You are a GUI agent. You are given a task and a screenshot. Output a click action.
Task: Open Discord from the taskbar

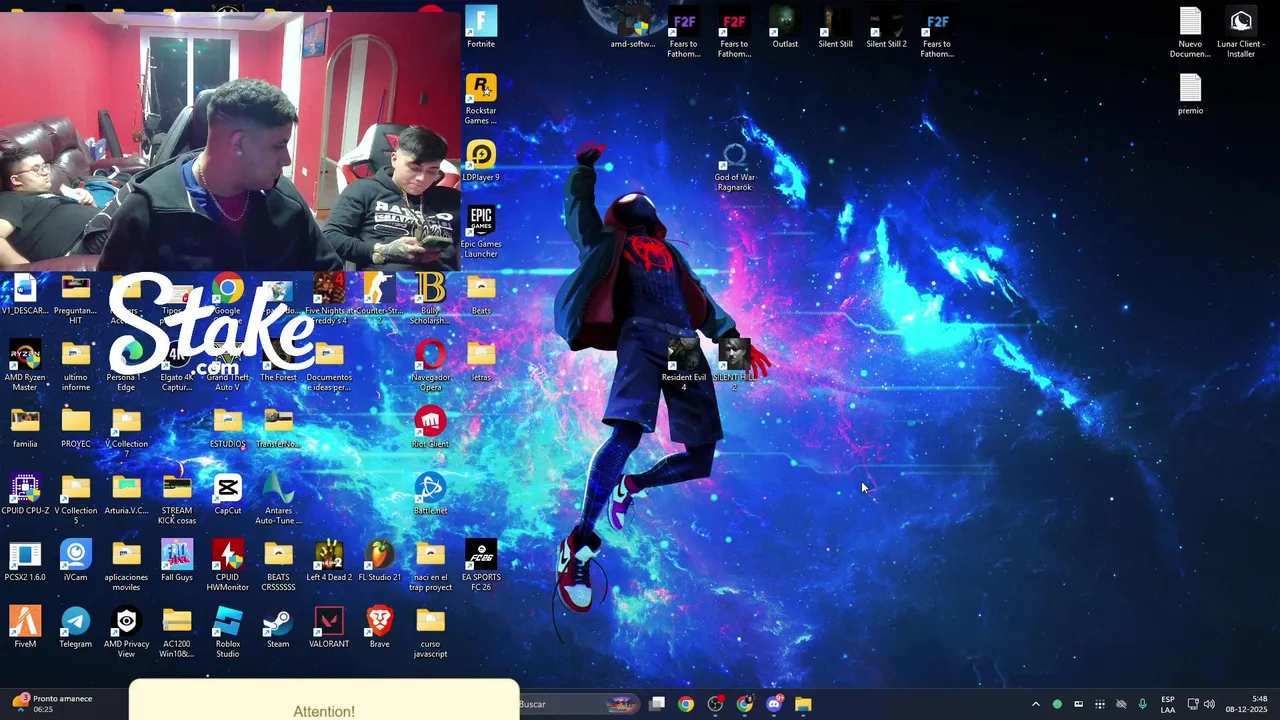tap(773, 704)
